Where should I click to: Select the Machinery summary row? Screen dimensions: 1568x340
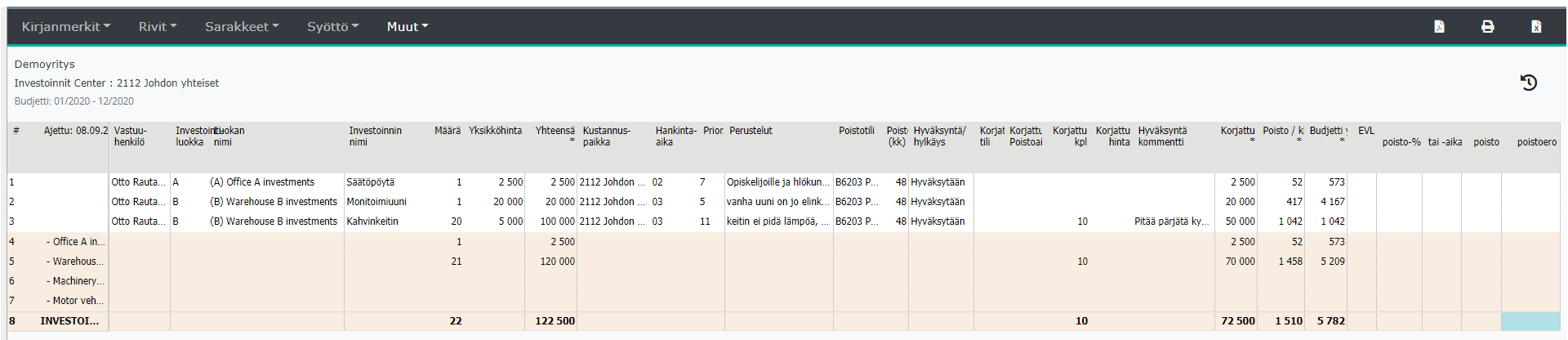point(75,281)
